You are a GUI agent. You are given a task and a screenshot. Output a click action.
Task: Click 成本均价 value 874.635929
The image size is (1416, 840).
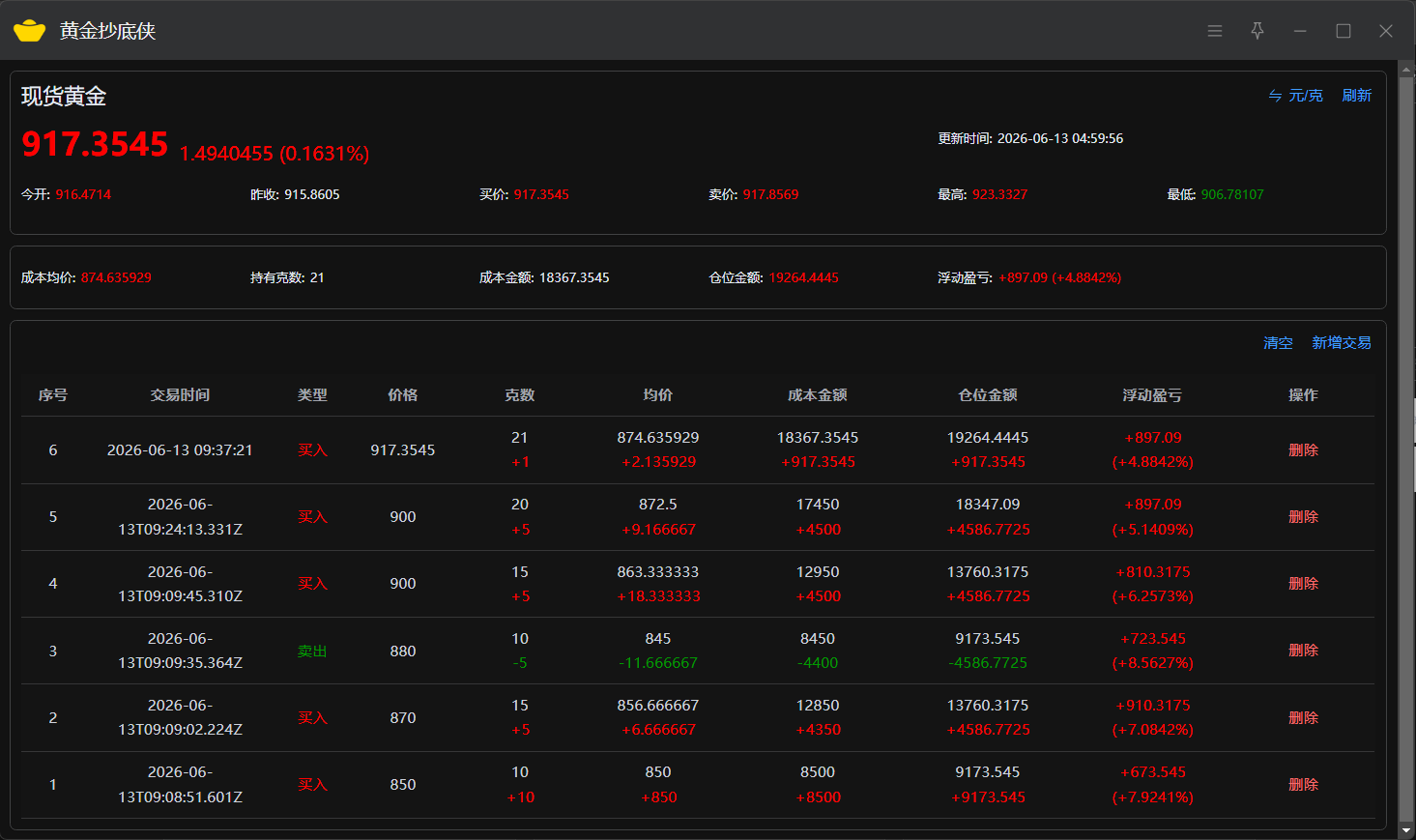tap(116, 277)
